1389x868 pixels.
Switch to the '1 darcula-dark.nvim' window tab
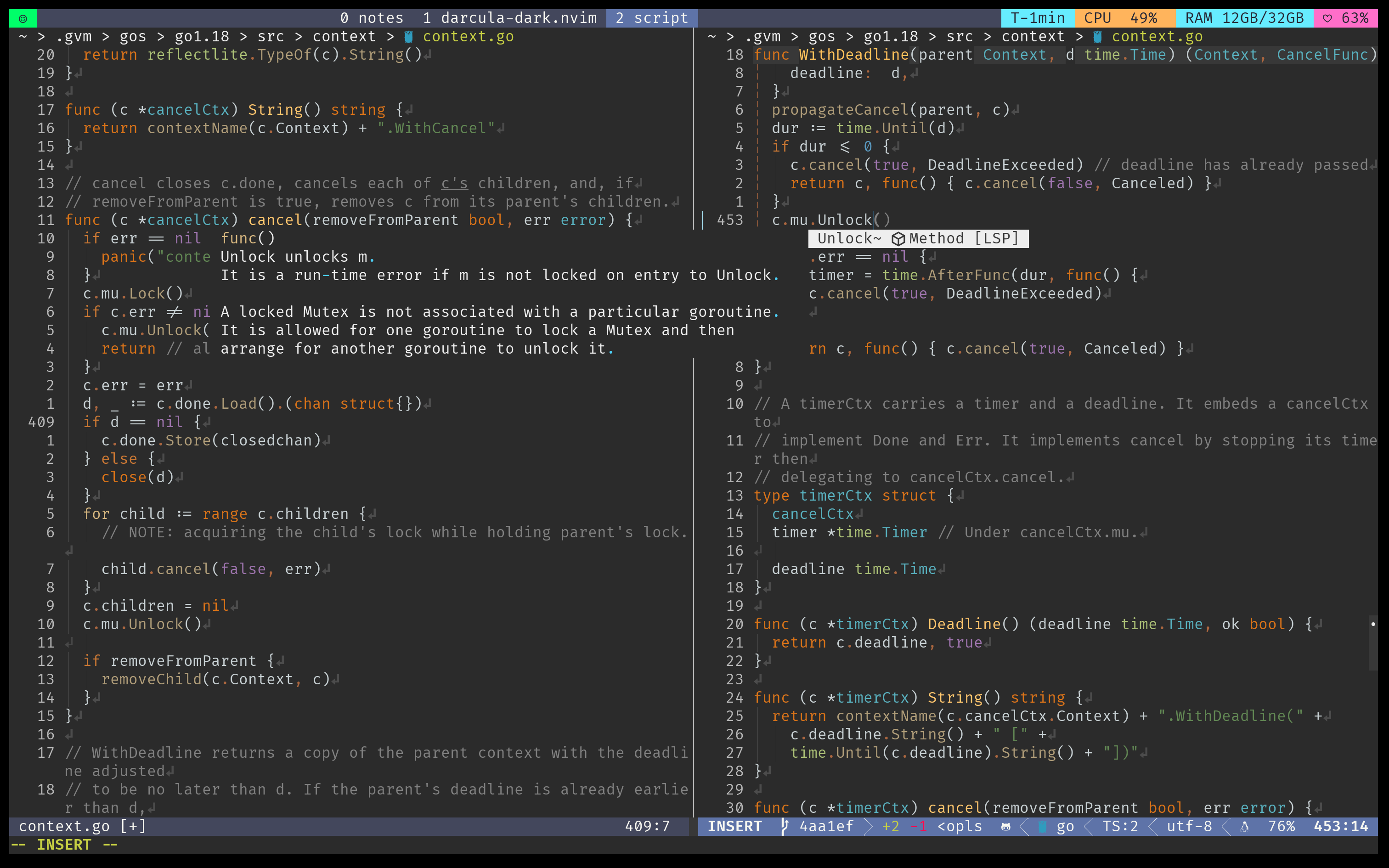click(510, 18)
